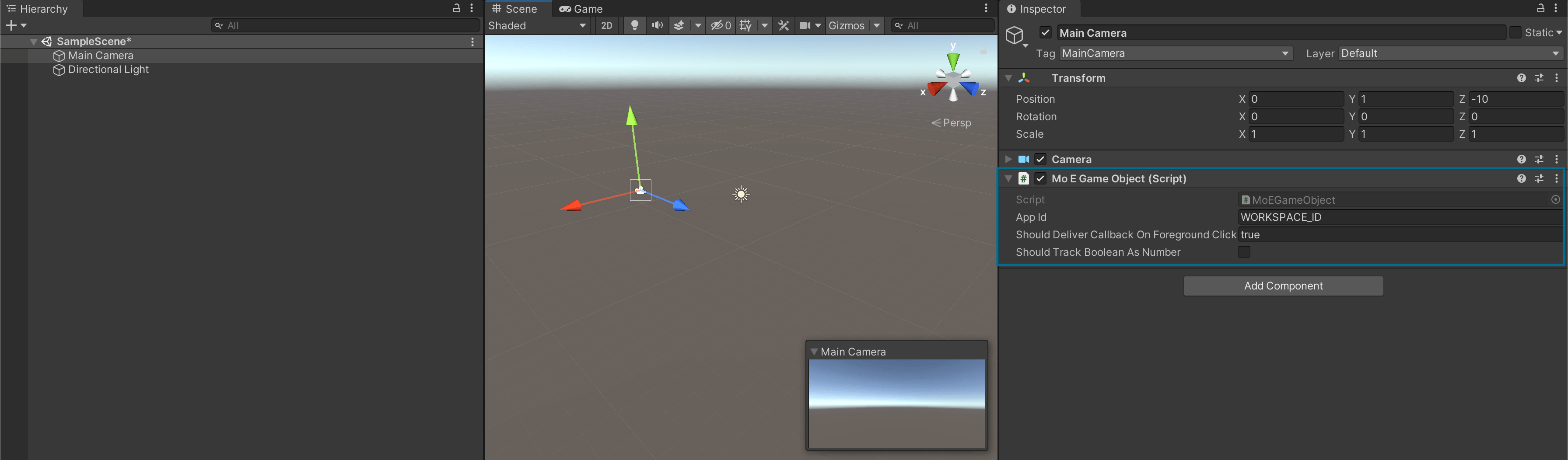Toggle Camera component enabled checkbox
Screen dimensions: 1568x460
pos(1040,160)
